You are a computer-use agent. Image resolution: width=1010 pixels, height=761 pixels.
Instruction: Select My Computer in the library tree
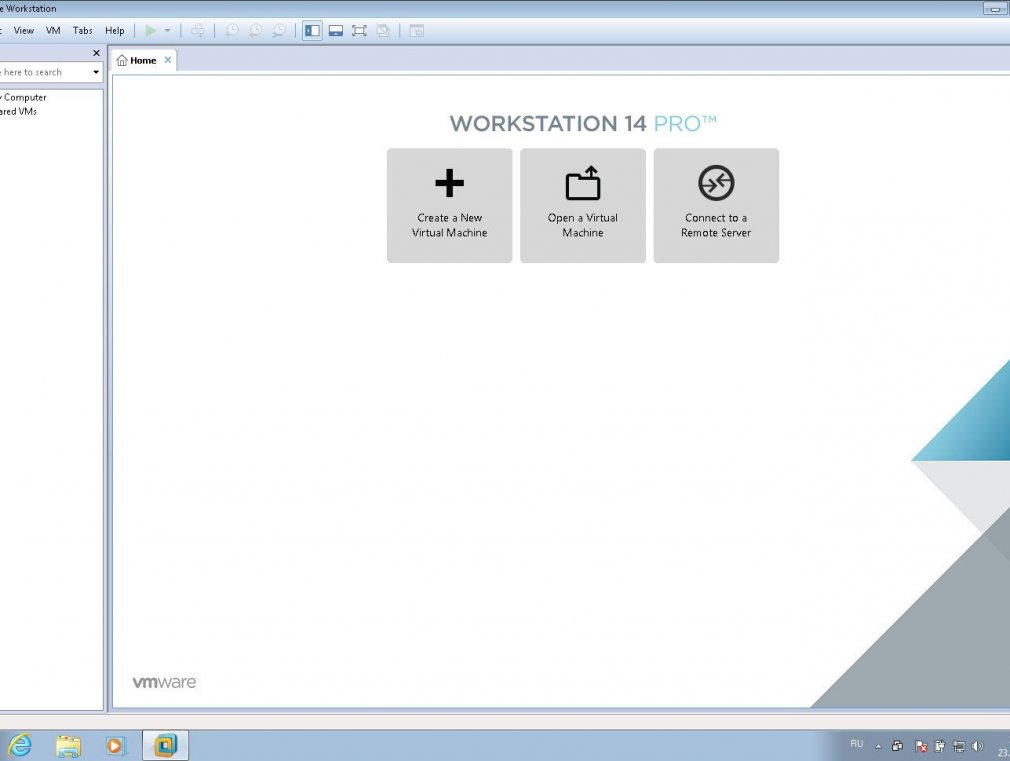[24, 97]
